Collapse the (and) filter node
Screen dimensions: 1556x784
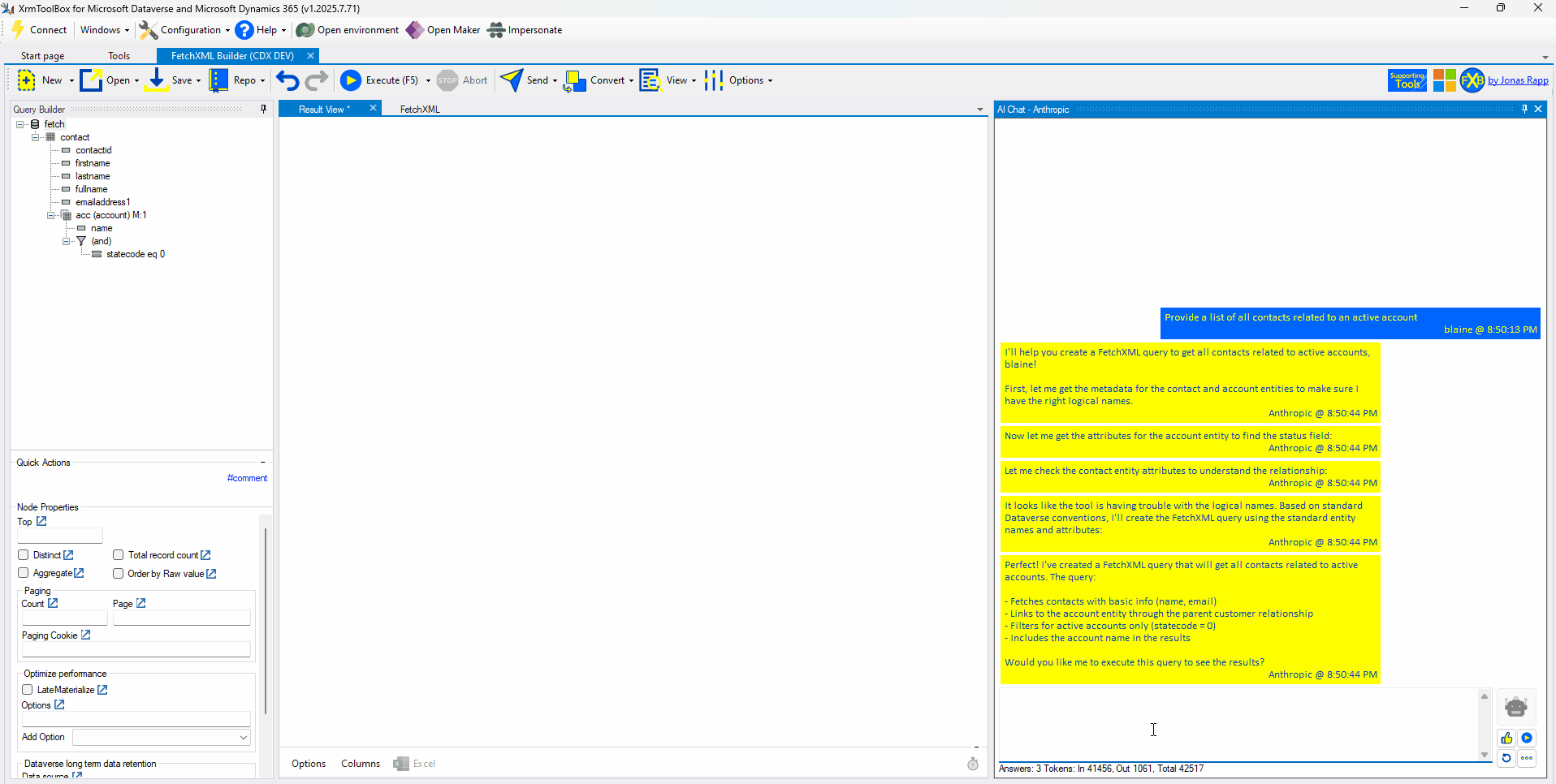click(67, 241)
